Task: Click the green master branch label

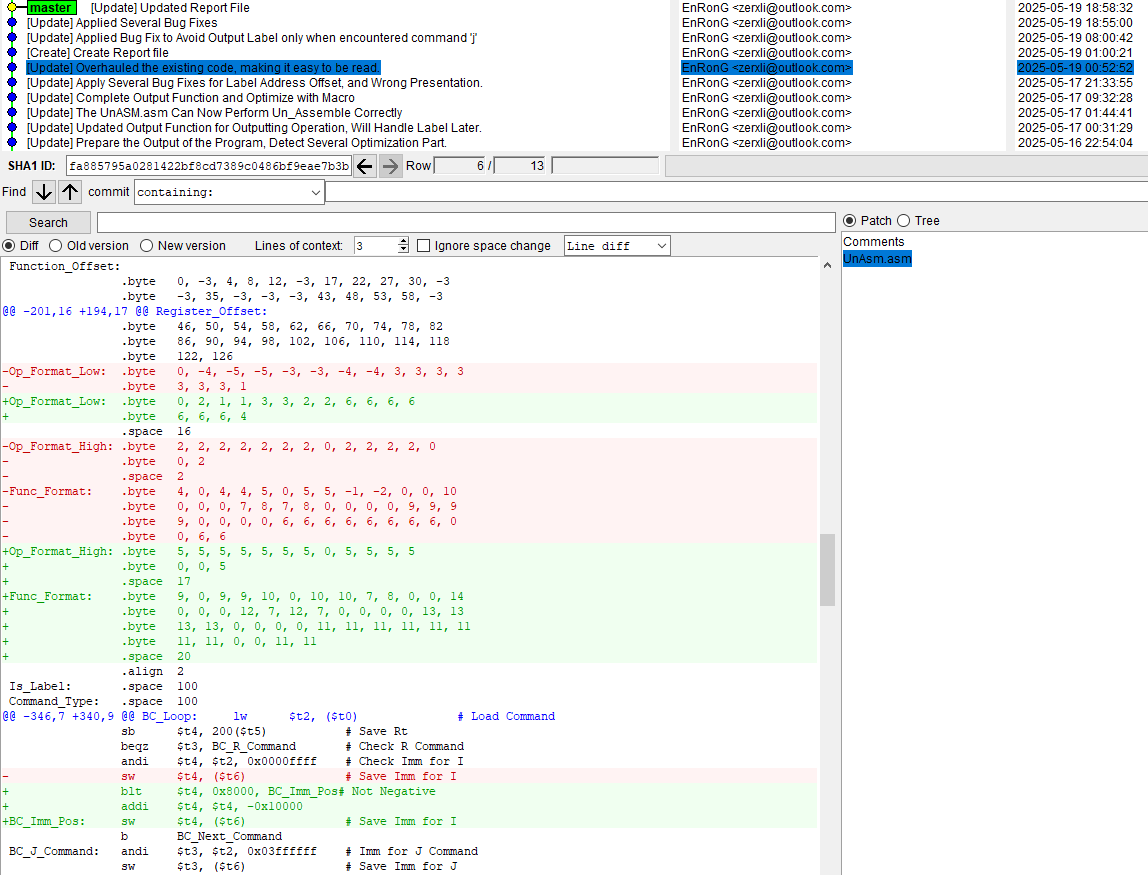Action: pos(49,8)
